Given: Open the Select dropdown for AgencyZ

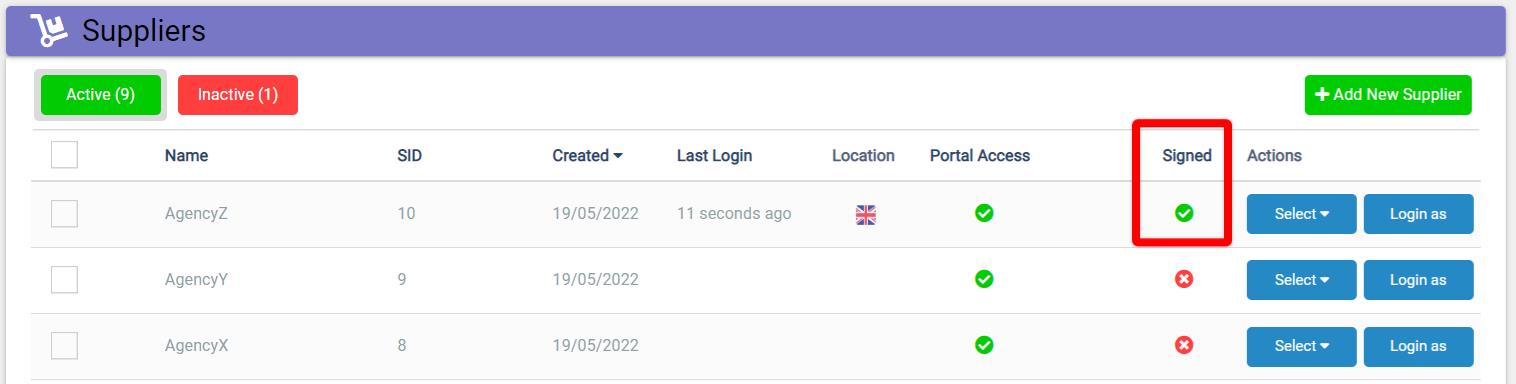Looking at the screenshot, I should click(x=1301, y=214).
